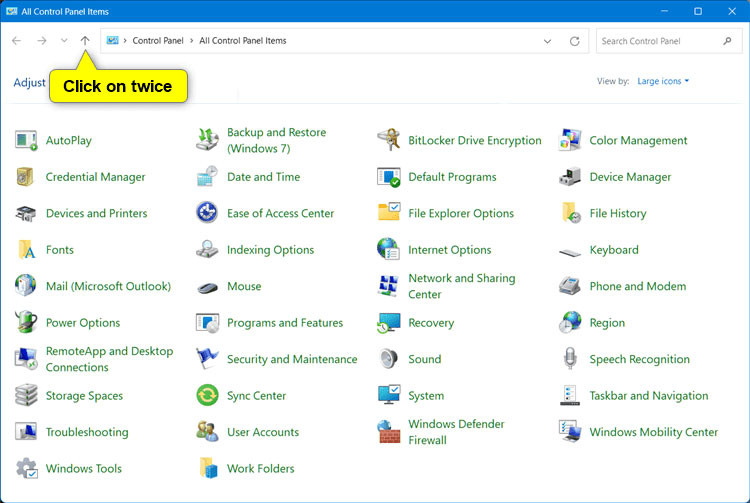The image size is (750, 503).
Task: Click the Color Management icon
Action: pyautogui.click(x=570, y=141)
